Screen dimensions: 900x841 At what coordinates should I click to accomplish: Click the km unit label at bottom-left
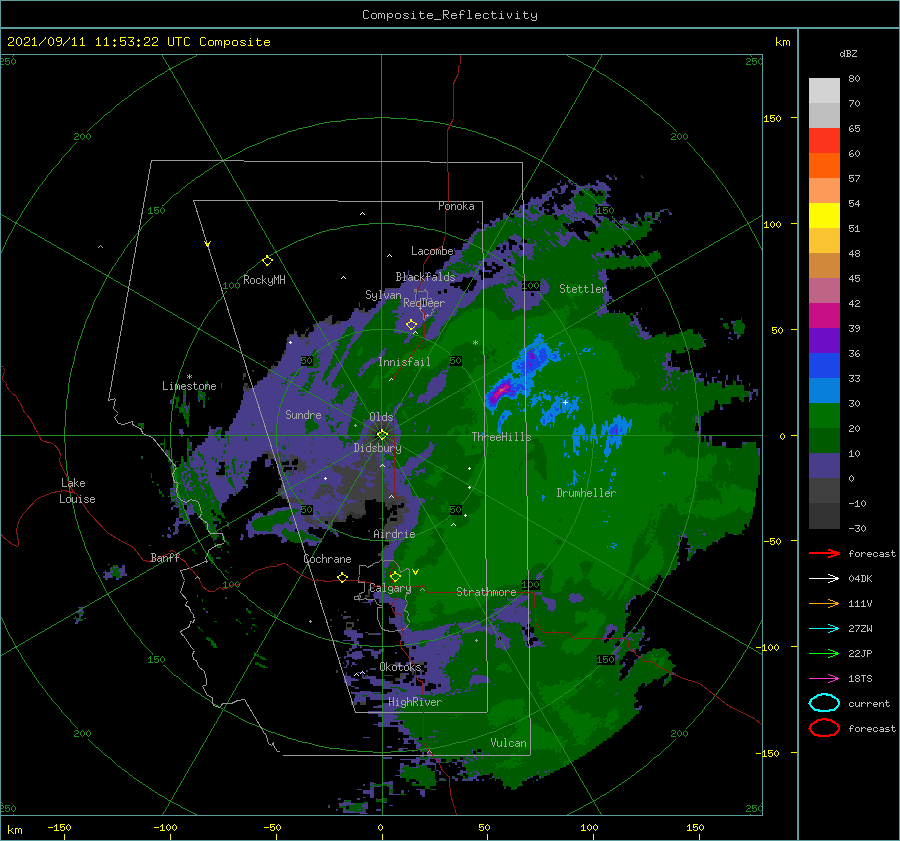14,830
